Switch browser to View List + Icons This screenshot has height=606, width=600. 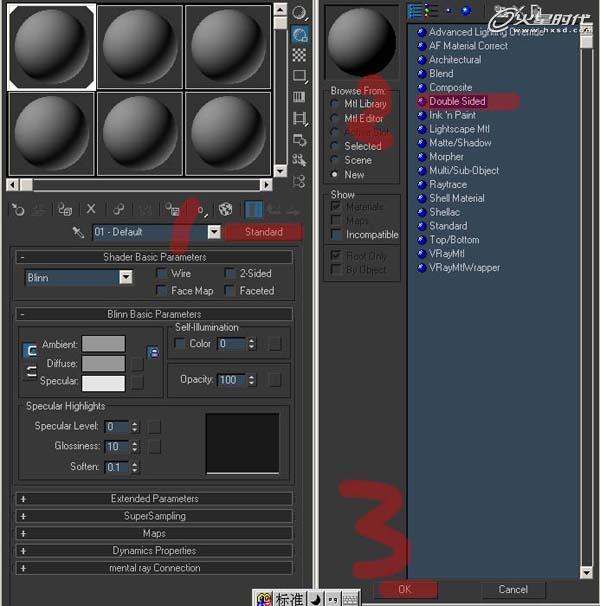coord(430,11)
